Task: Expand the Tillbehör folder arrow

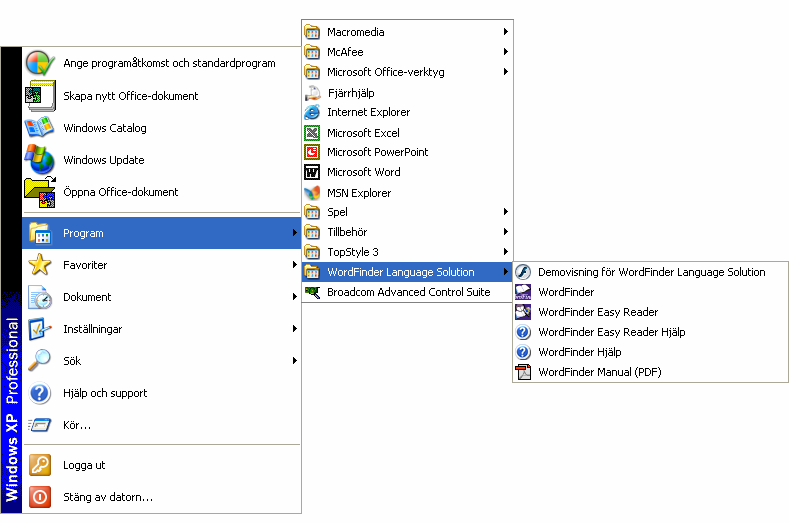Action: (x=506, y=232)
